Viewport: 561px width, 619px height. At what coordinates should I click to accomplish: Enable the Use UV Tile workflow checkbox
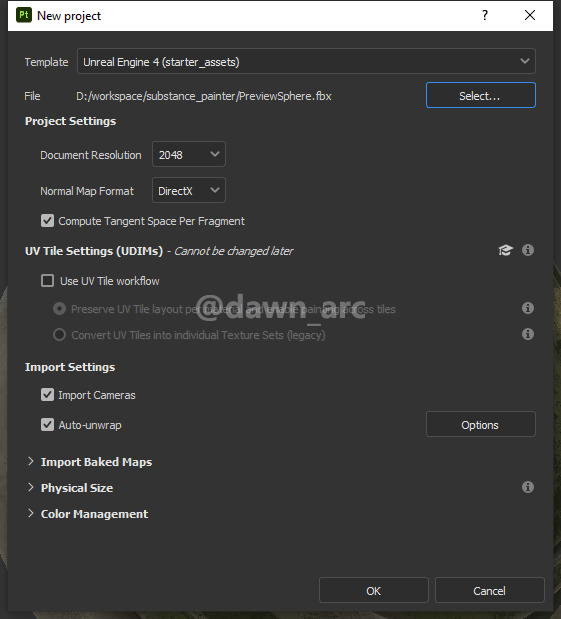pyautogui.click(x=47, y=281)
